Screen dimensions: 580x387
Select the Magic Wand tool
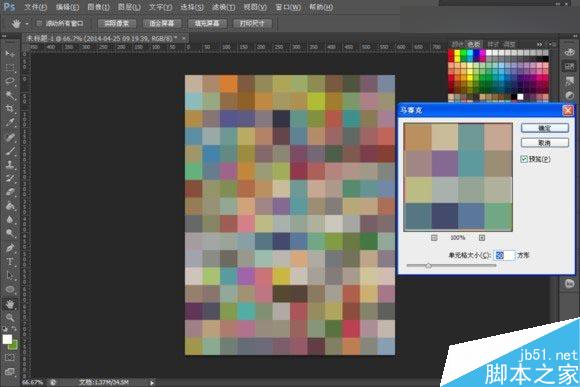(x=10, y=95)
